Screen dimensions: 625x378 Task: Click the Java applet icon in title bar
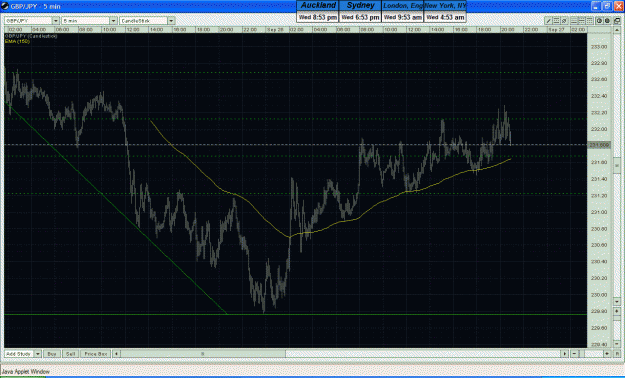[x=5, y=6]
